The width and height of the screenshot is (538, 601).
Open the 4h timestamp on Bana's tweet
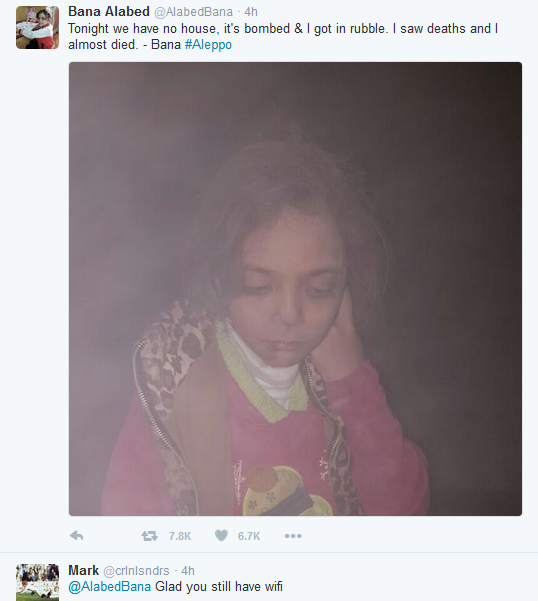(251, 12)
